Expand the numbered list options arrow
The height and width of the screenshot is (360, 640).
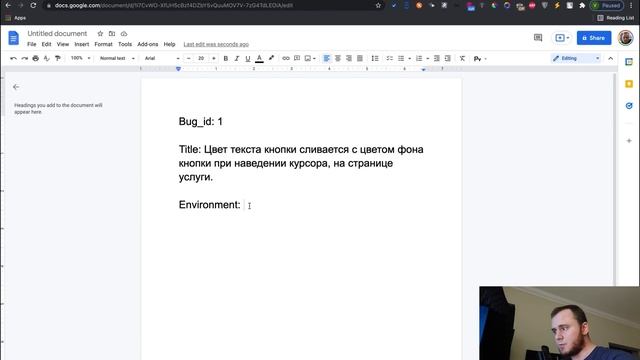427,58
